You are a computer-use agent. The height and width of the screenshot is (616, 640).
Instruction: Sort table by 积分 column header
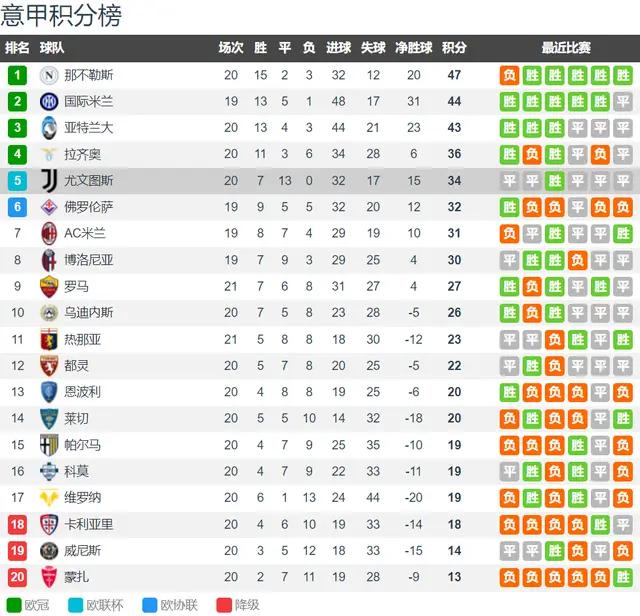pyautogui.click(x=453, y=47)
